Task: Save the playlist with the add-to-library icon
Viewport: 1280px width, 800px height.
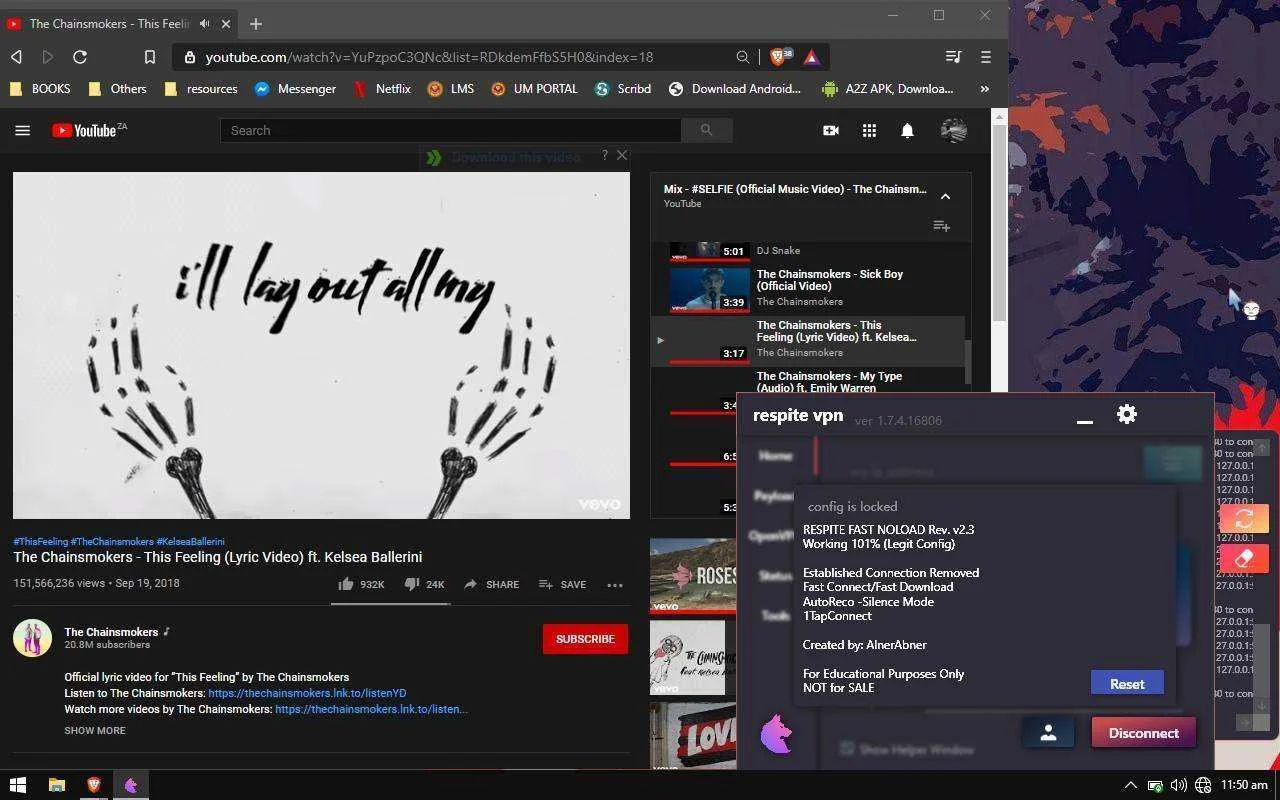Action: (x=941, y=226)
